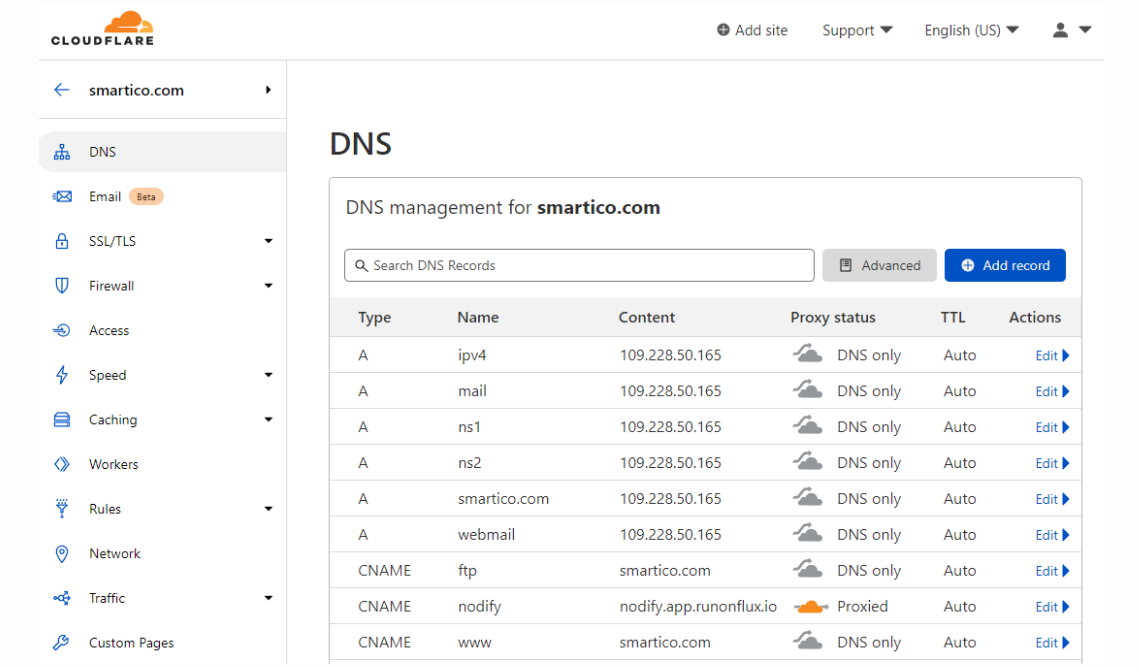Click the back arrow beside smartico.com

62,90
